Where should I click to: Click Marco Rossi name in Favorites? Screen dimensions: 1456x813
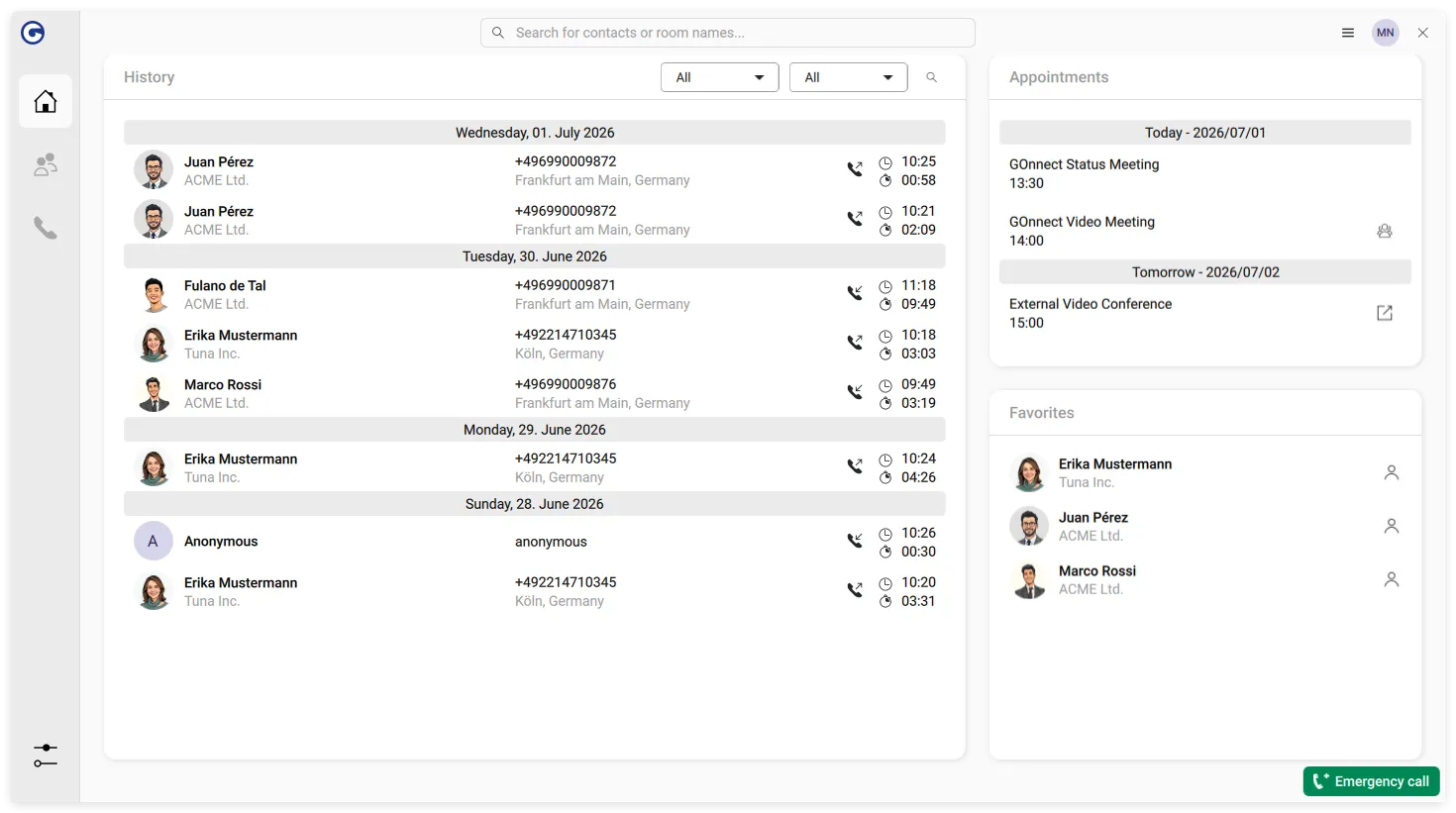(x=1097, y=571)
